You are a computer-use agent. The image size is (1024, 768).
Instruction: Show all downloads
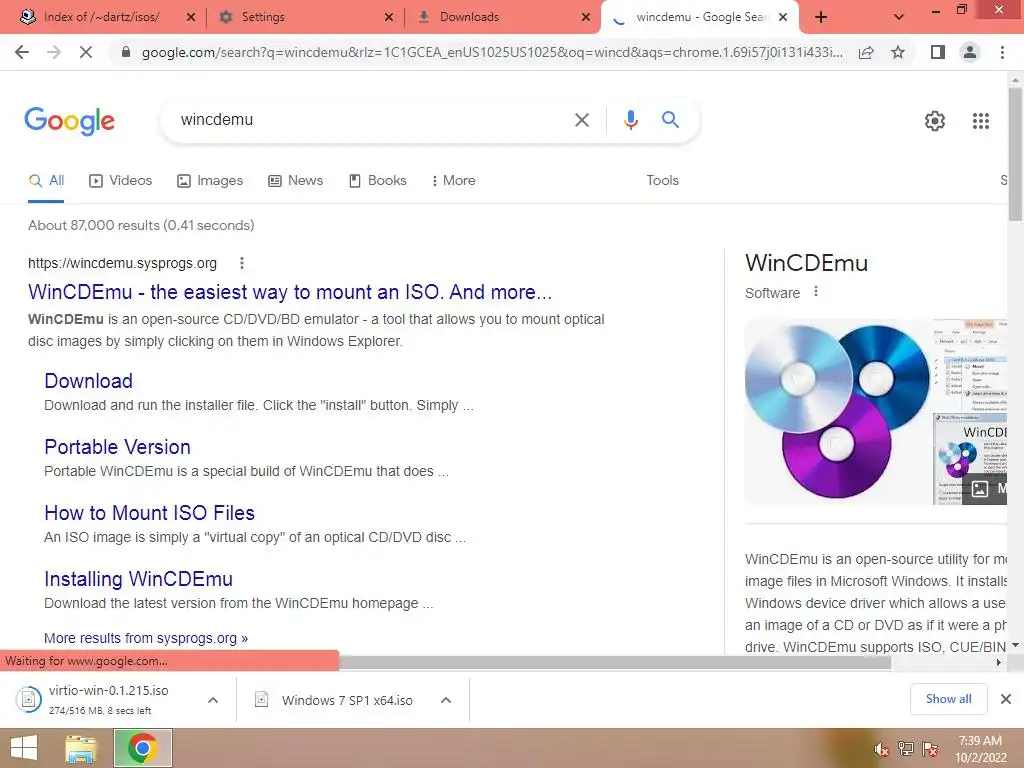(x=948, y=699)
